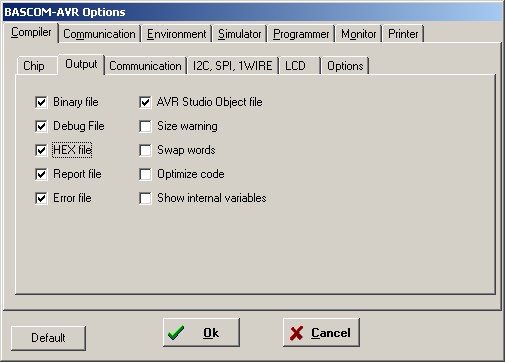
Task: Open the I2C, SPI, 1WIRE sub-tab
Action: tap(233, 66)
